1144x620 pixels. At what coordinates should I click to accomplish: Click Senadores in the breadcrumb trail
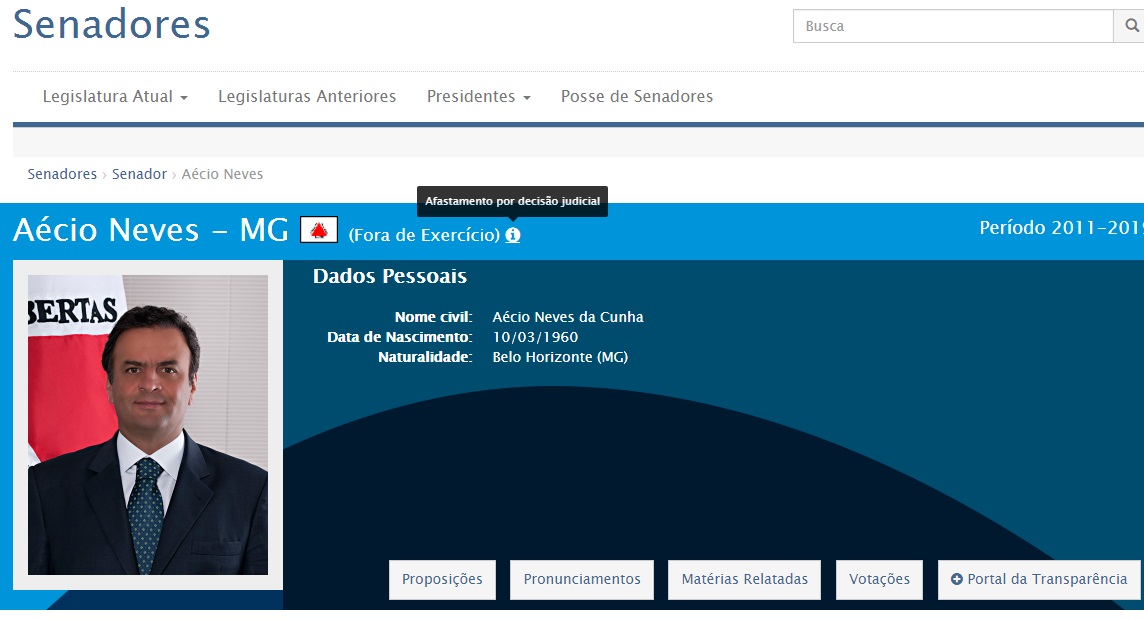(x=62, y=174)
